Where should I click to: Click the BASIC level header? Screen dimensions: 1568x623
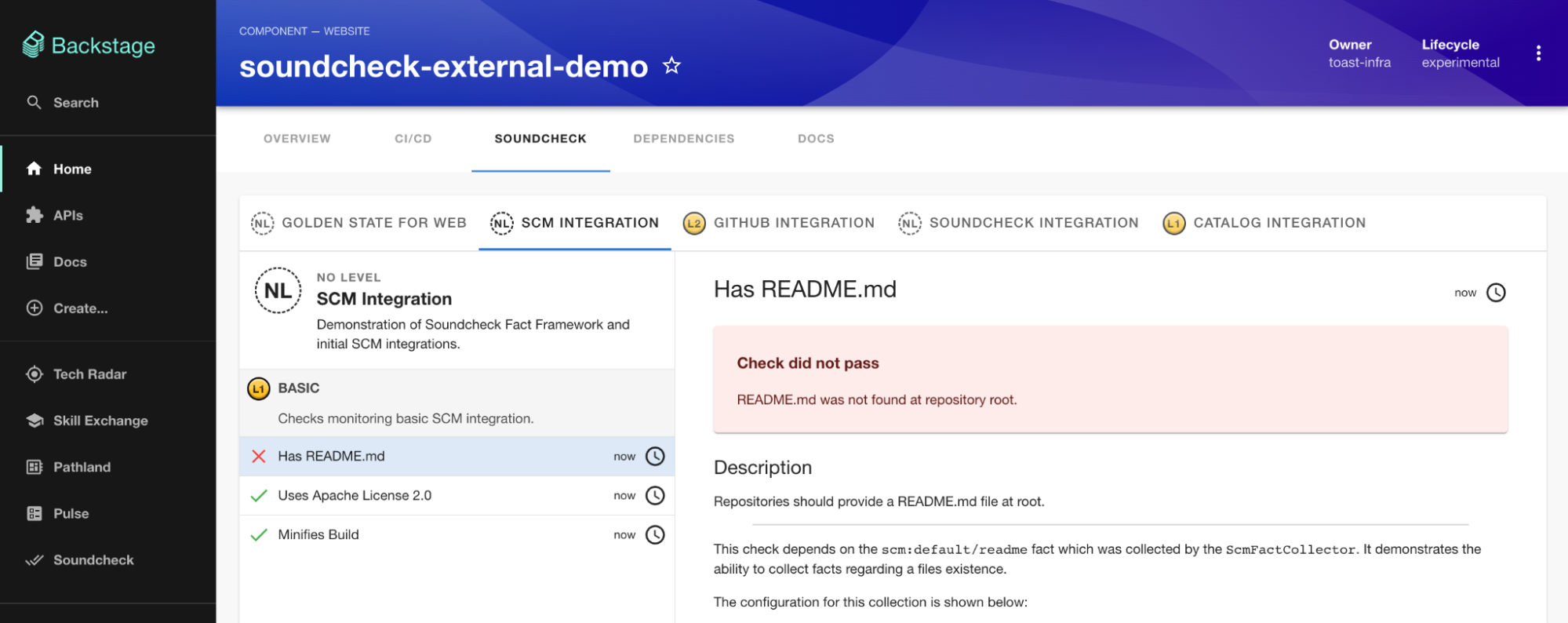pos(457,403)
